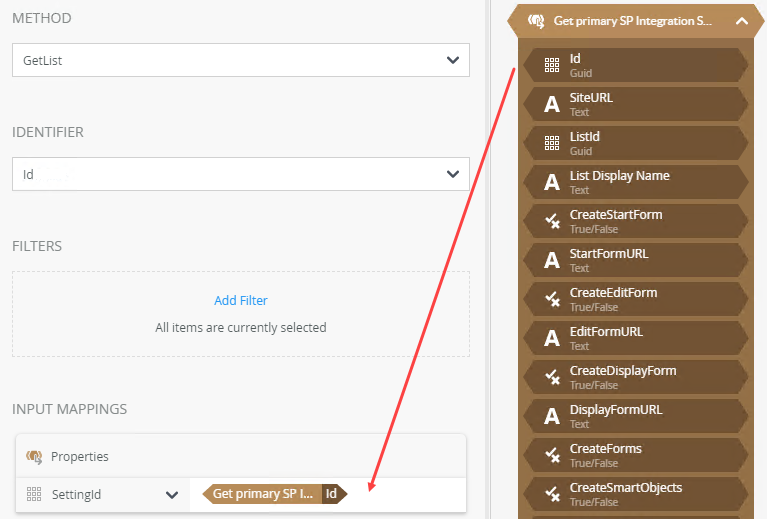
Task: Select the CreateDisplayForm True/False field
Action: (x=636, y=377)
